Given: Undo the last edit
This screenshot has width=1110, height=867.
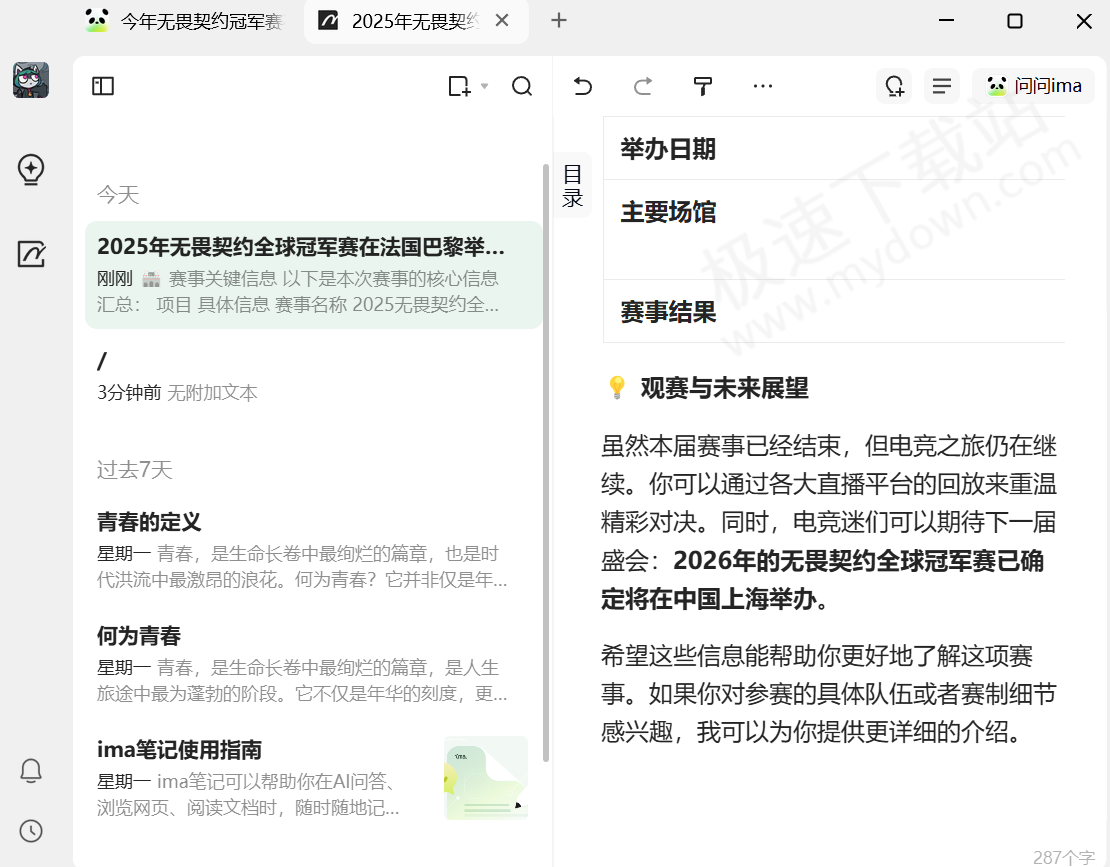Looking at the screenshot, I should click(x=583, y=87).
